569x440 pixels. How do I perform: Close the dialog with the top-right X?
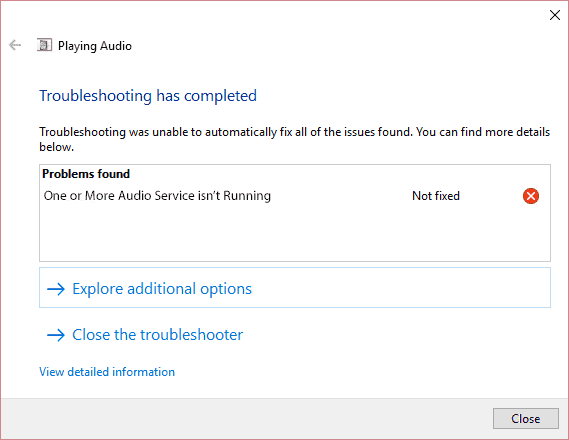[554, 15]
